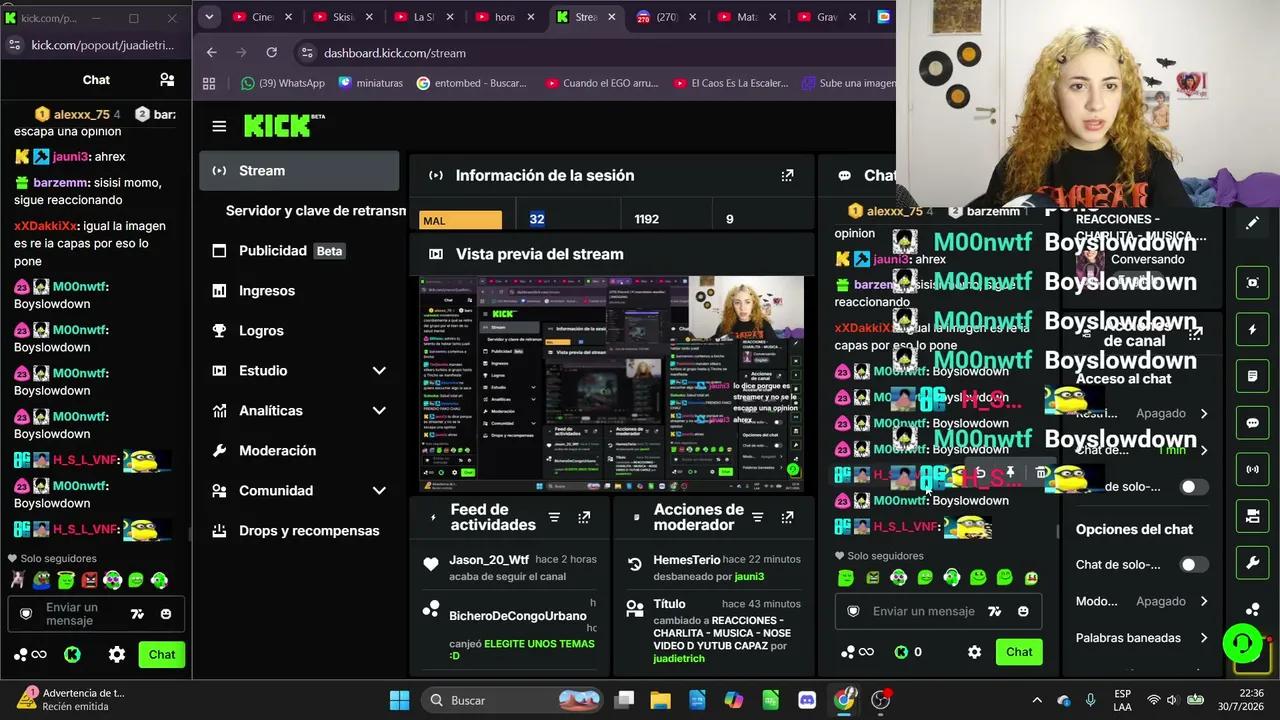Open El Caos Es La Escalera bookmark

(731, 83)
